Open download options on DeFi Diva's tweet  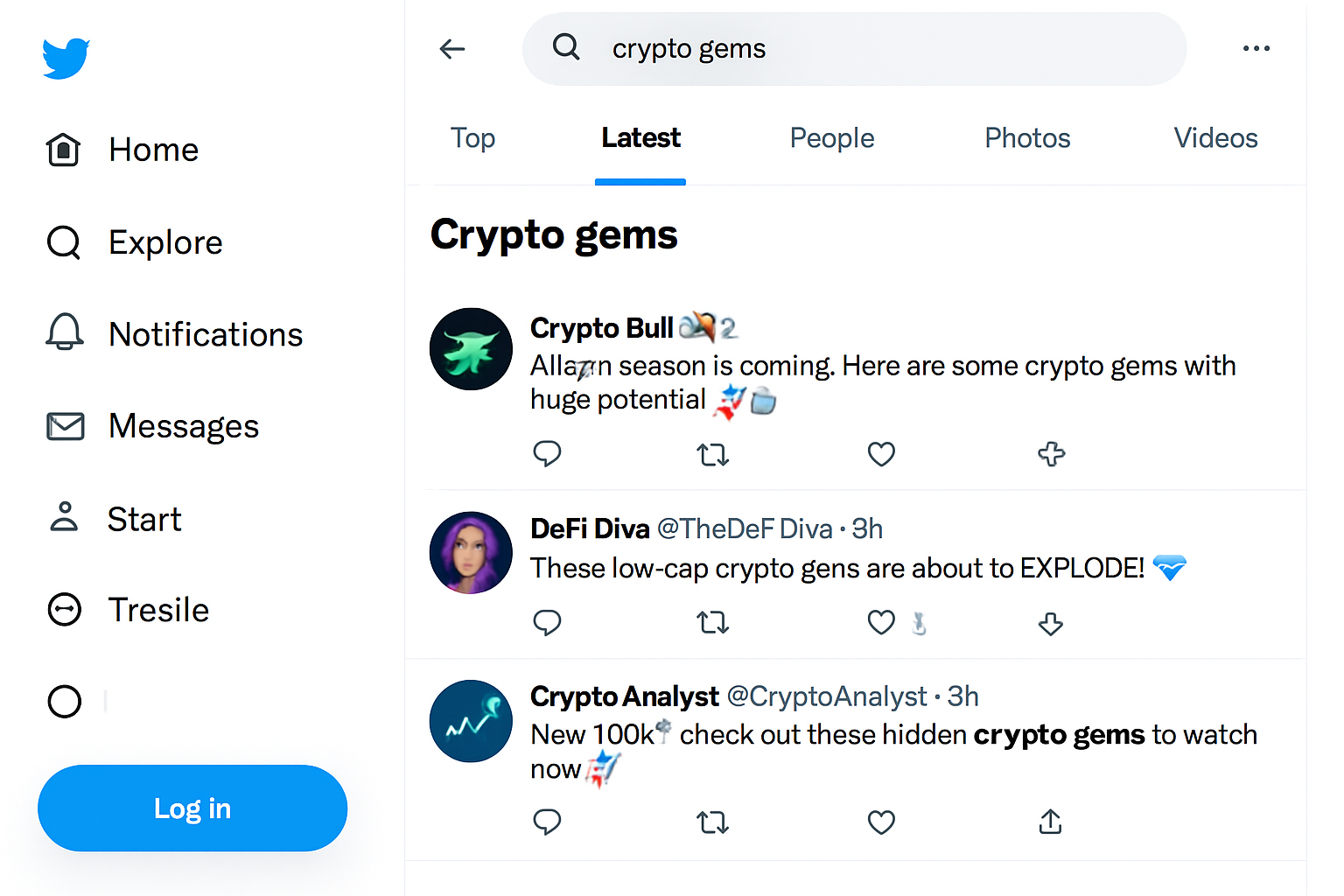pos(1050,624)
